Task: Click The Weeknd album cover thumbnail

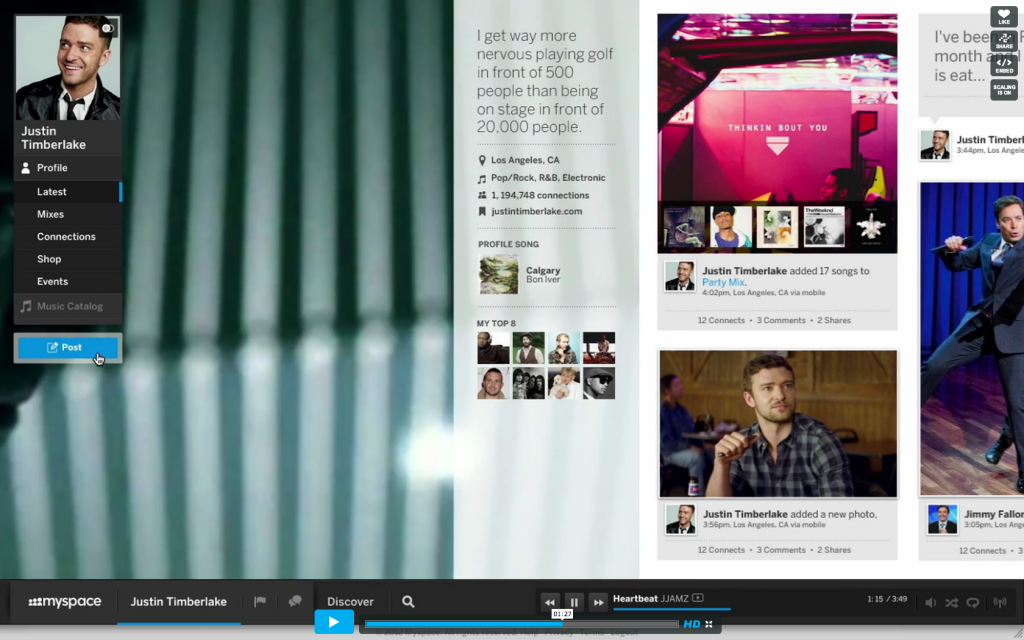Action: point(824,227)
